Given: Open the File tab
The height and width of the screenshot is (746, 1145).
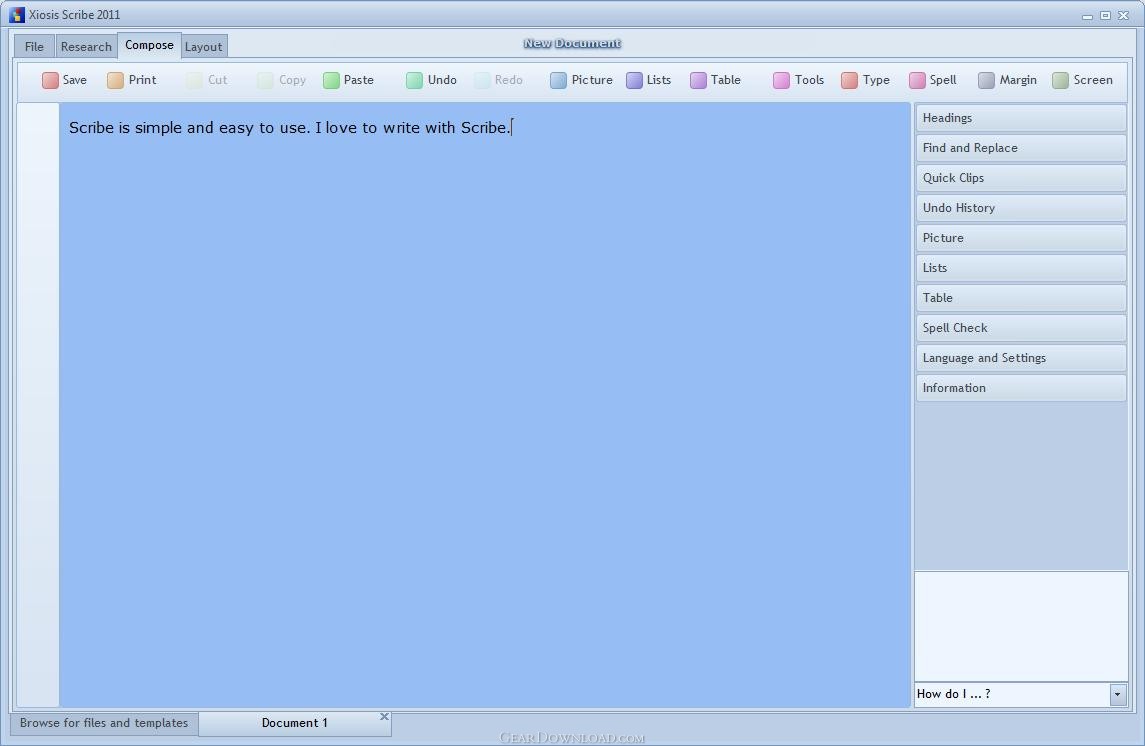Looking at the screenshot, I should point(34,47).
